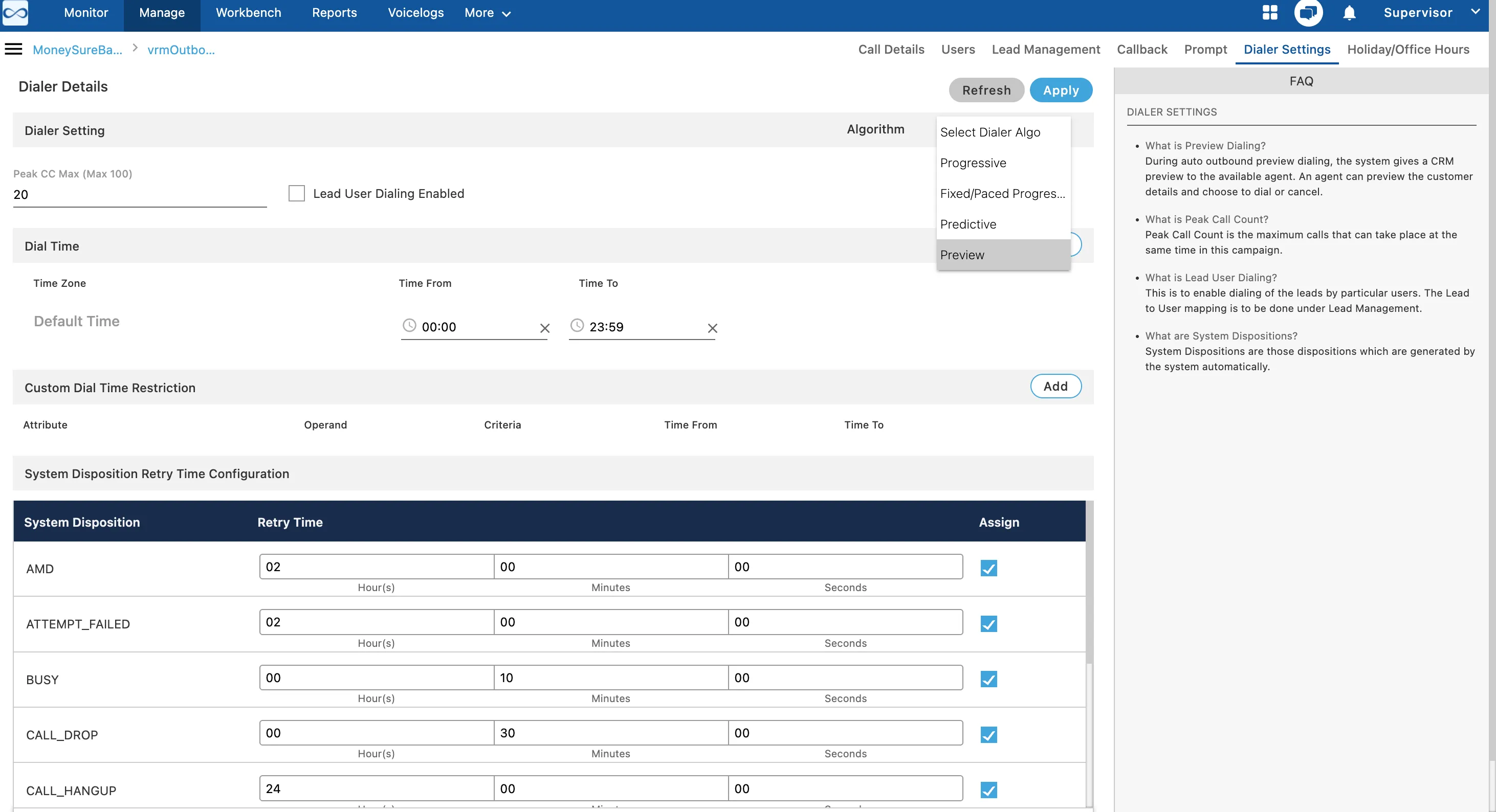Open the apps grid icon

pyautogui.click(x=1270, y=13)
